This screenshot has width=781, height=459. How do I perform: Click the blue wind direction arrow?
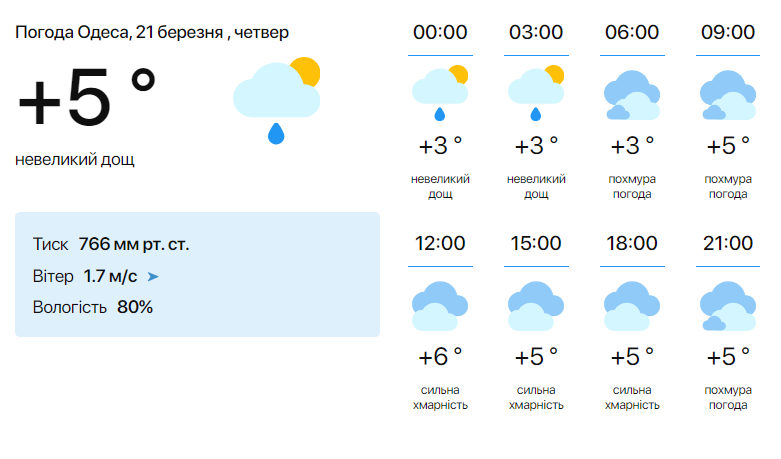153,276
